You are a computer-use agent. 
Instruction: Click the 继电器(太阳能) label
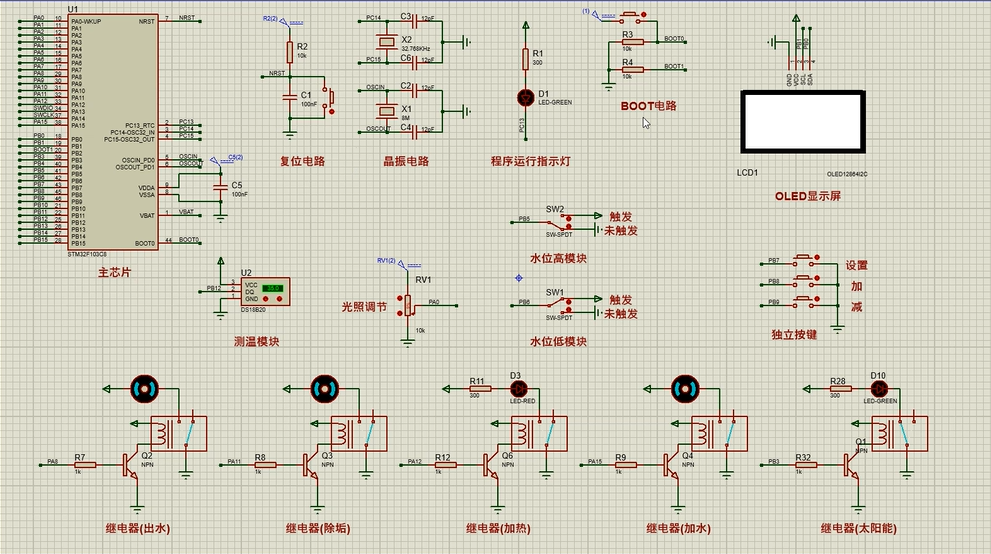859,528
